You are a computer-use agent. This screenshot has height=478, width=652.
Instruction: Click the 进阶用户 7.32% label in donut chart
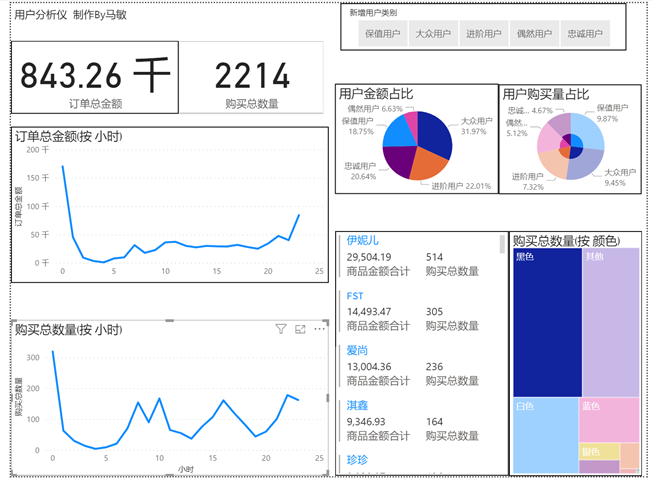coord(527,182)
